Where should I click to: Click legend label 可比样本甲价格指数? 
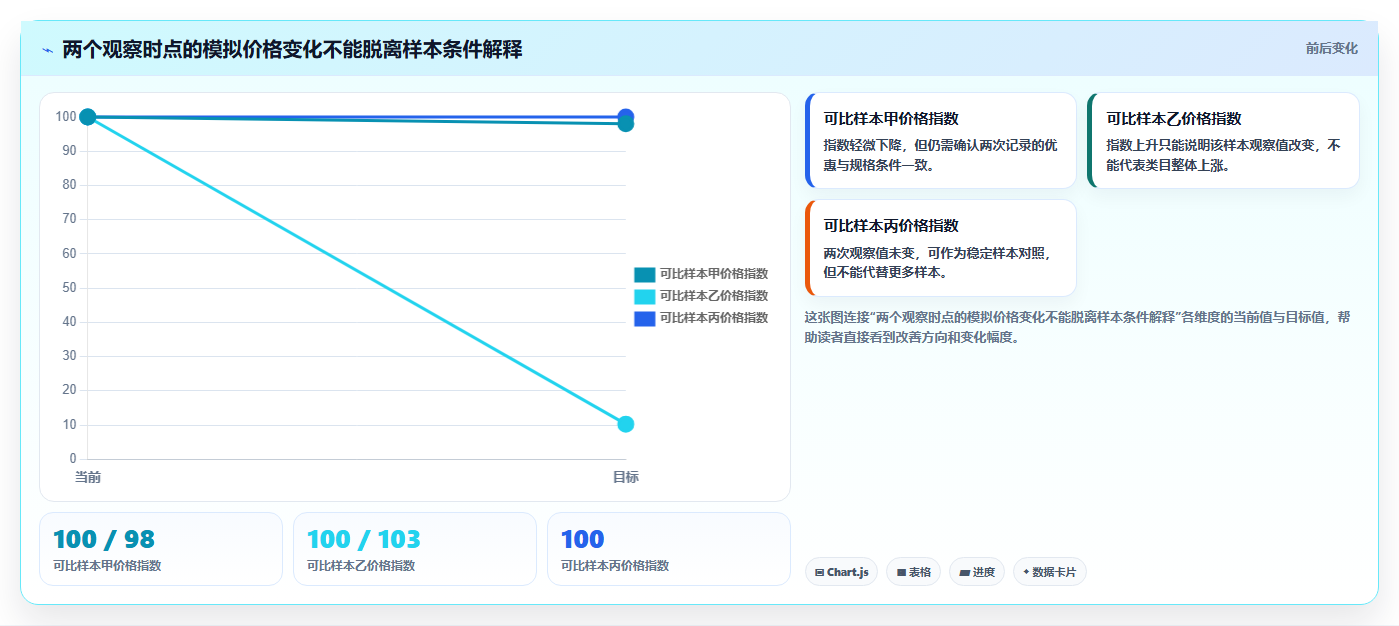click(x=714, y=274)
